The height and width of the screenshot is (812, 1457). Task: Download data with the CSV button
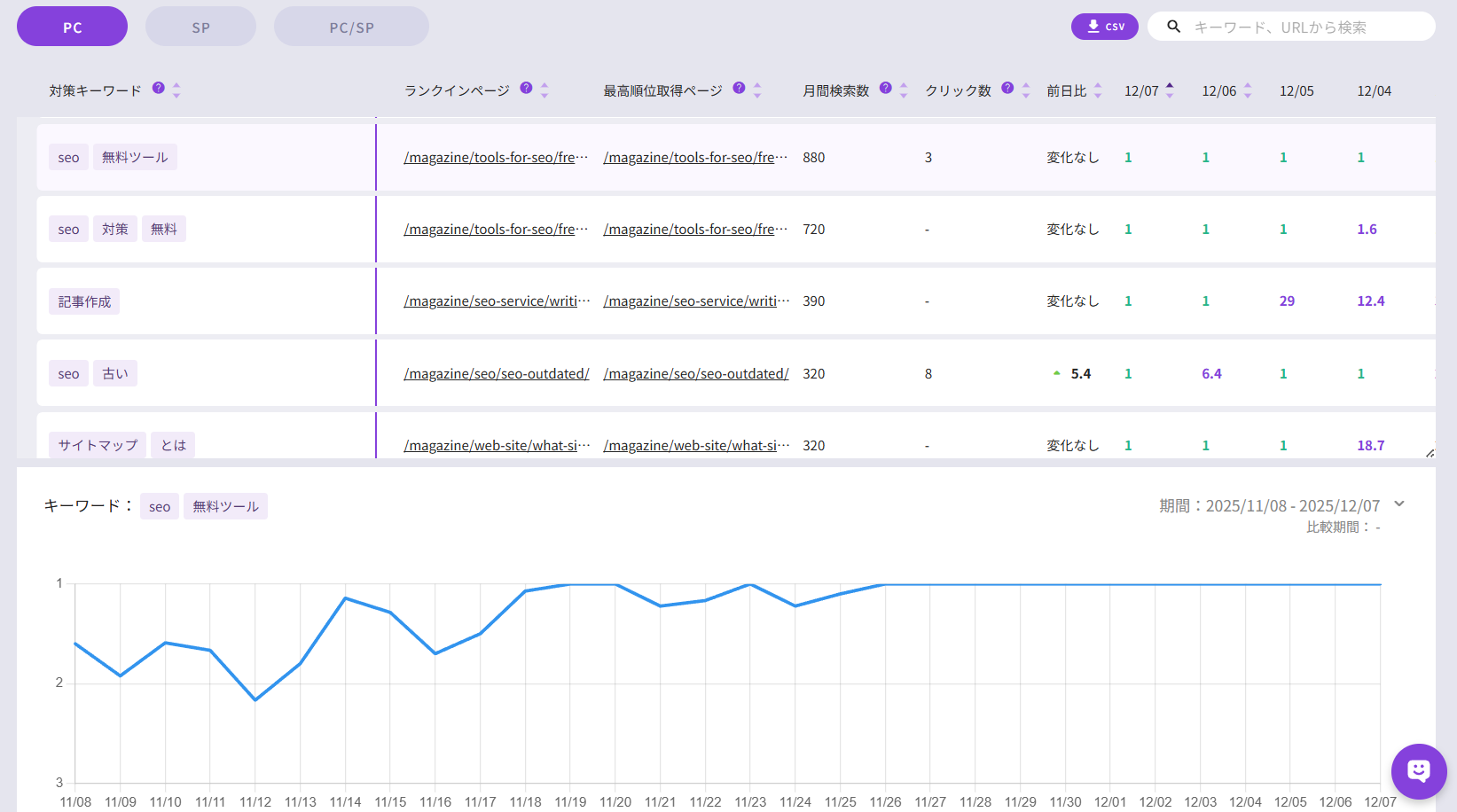[1104, 27]
